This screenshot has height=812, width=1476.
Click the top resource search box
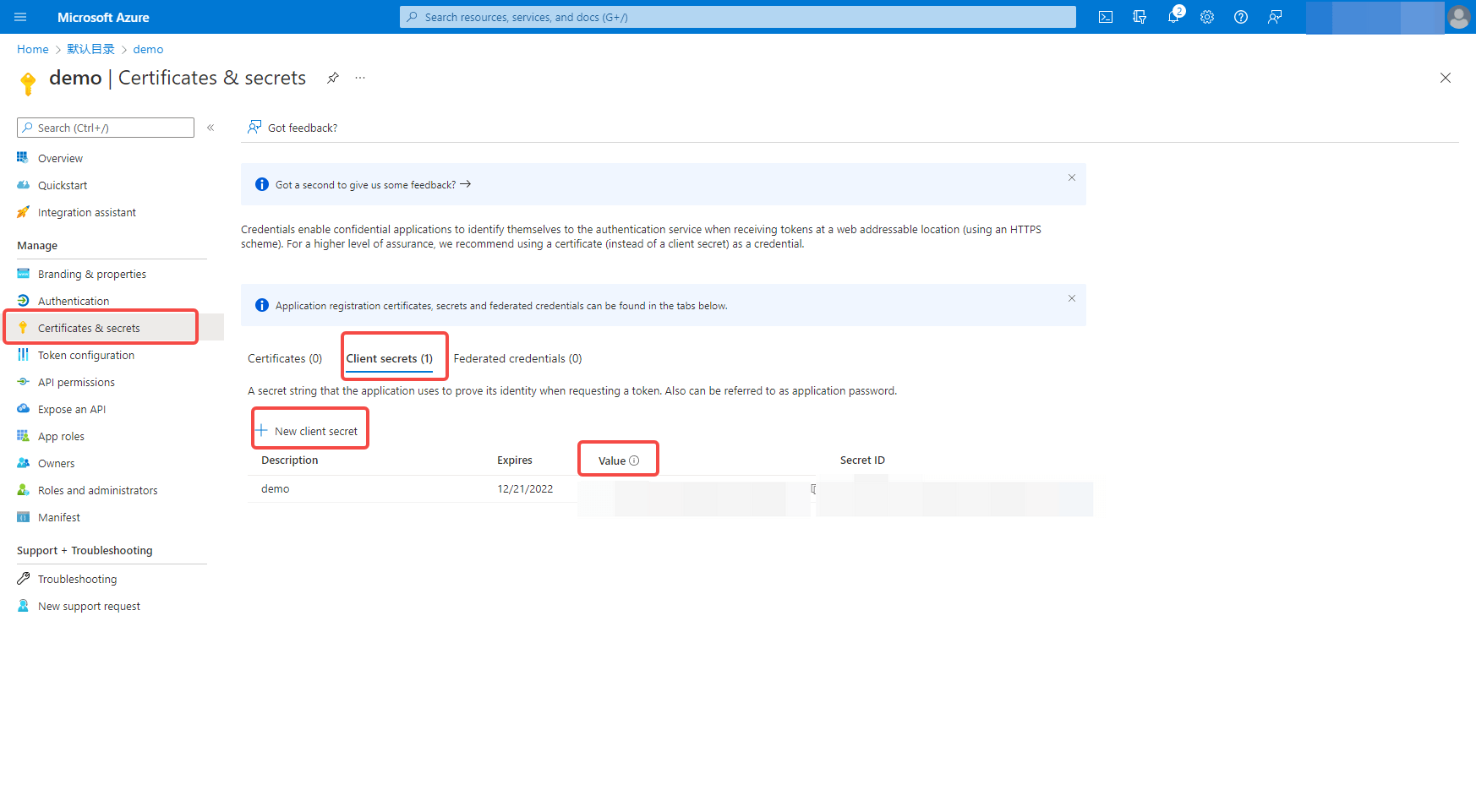(x=737, y=17)
